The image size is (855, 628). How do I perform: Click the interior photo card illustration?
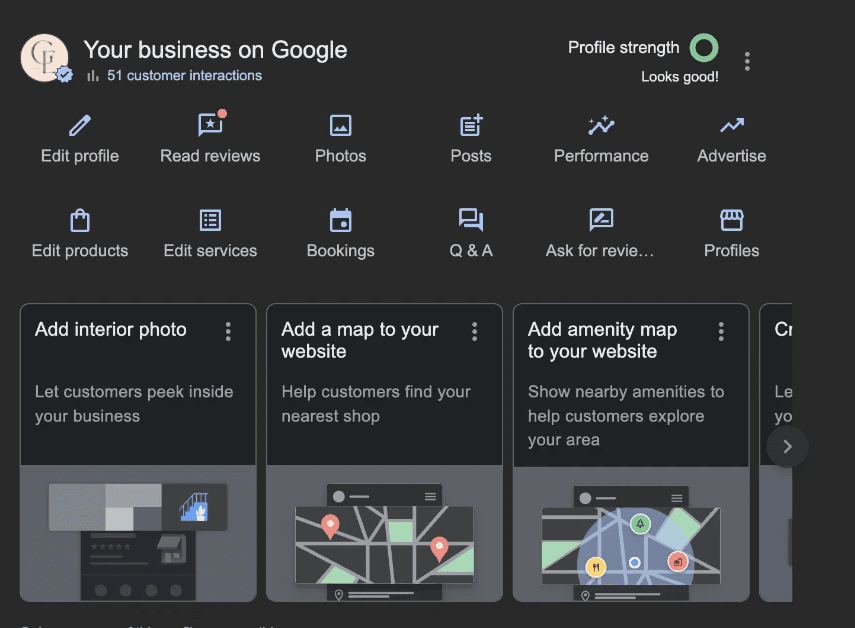[138, 534]
